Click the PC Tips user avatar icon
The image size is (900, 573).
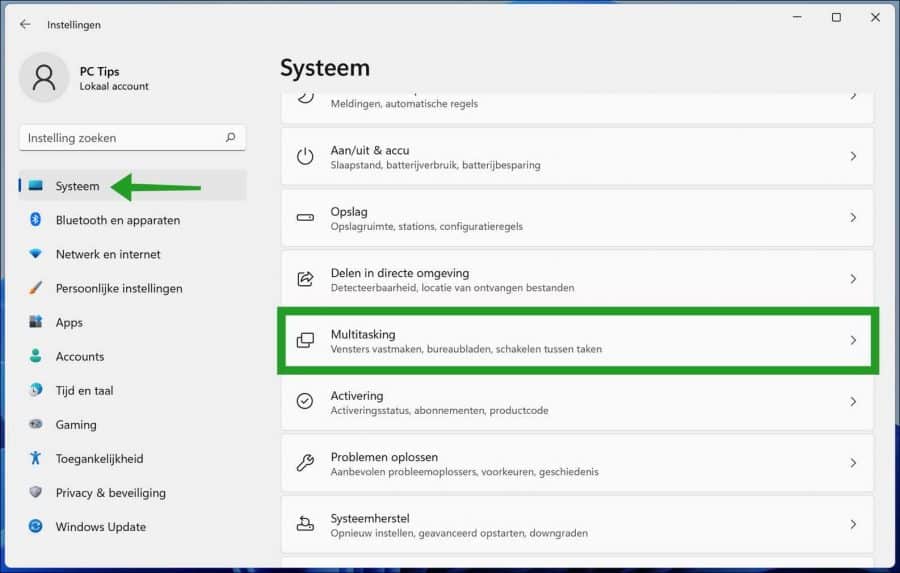(44, 78)
